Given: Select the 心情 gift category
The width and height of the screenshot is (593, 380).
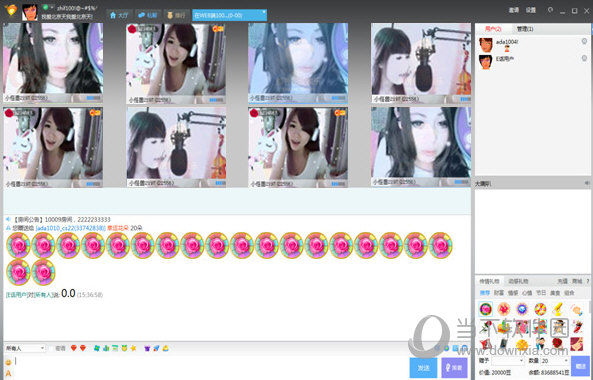Looking at the screenshot, I should (527, 293).
